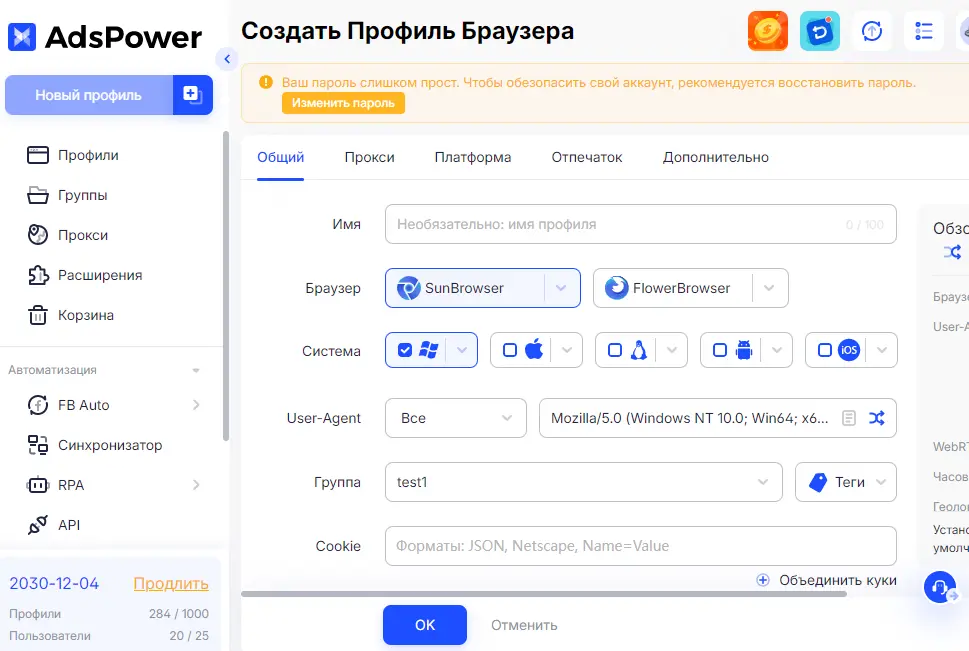Open FlowerBrowser version dropdown arrow
This screenshot has width=969, height=651.
(769, 288)
